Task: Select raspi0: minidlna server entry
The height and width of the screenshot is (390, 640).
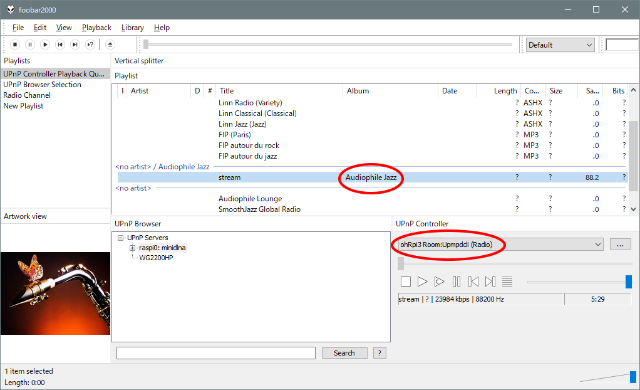Action: (162, 248)
